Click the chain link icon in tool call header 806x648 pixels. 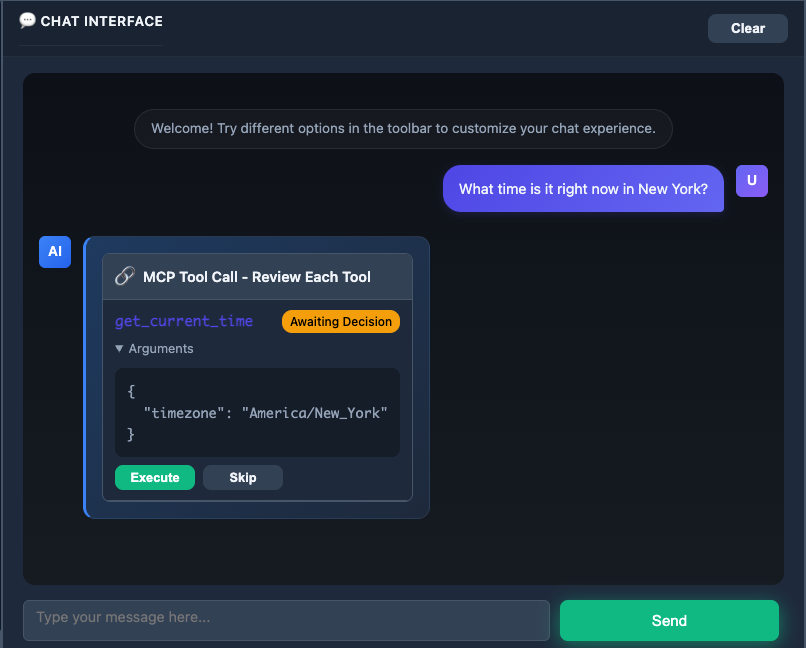pyautogui.click(x=125, y=276)
